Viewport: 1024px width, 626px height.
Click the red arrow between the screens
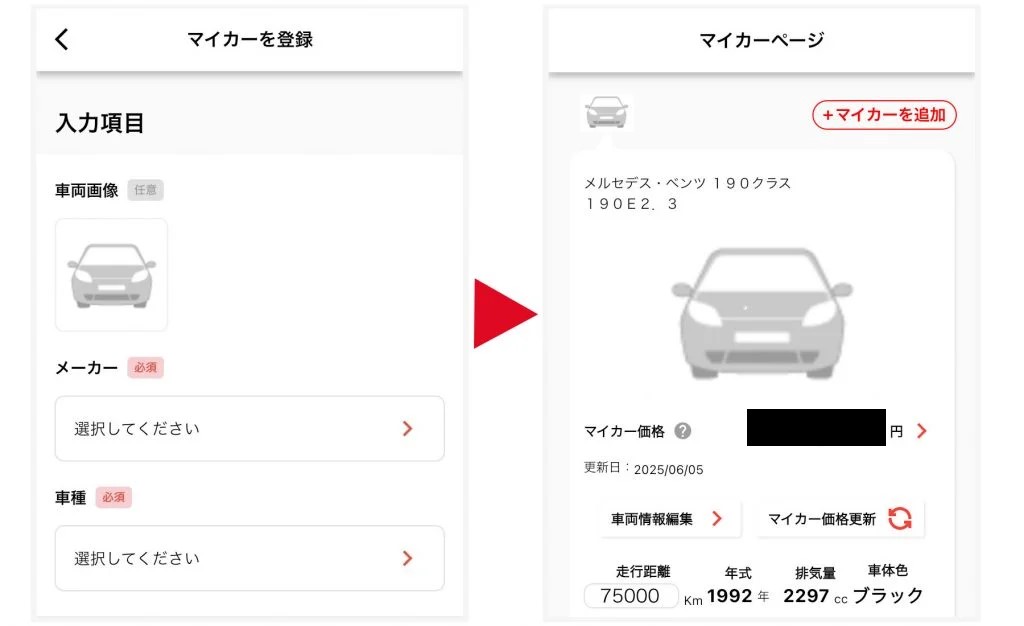tap(505, 313)
